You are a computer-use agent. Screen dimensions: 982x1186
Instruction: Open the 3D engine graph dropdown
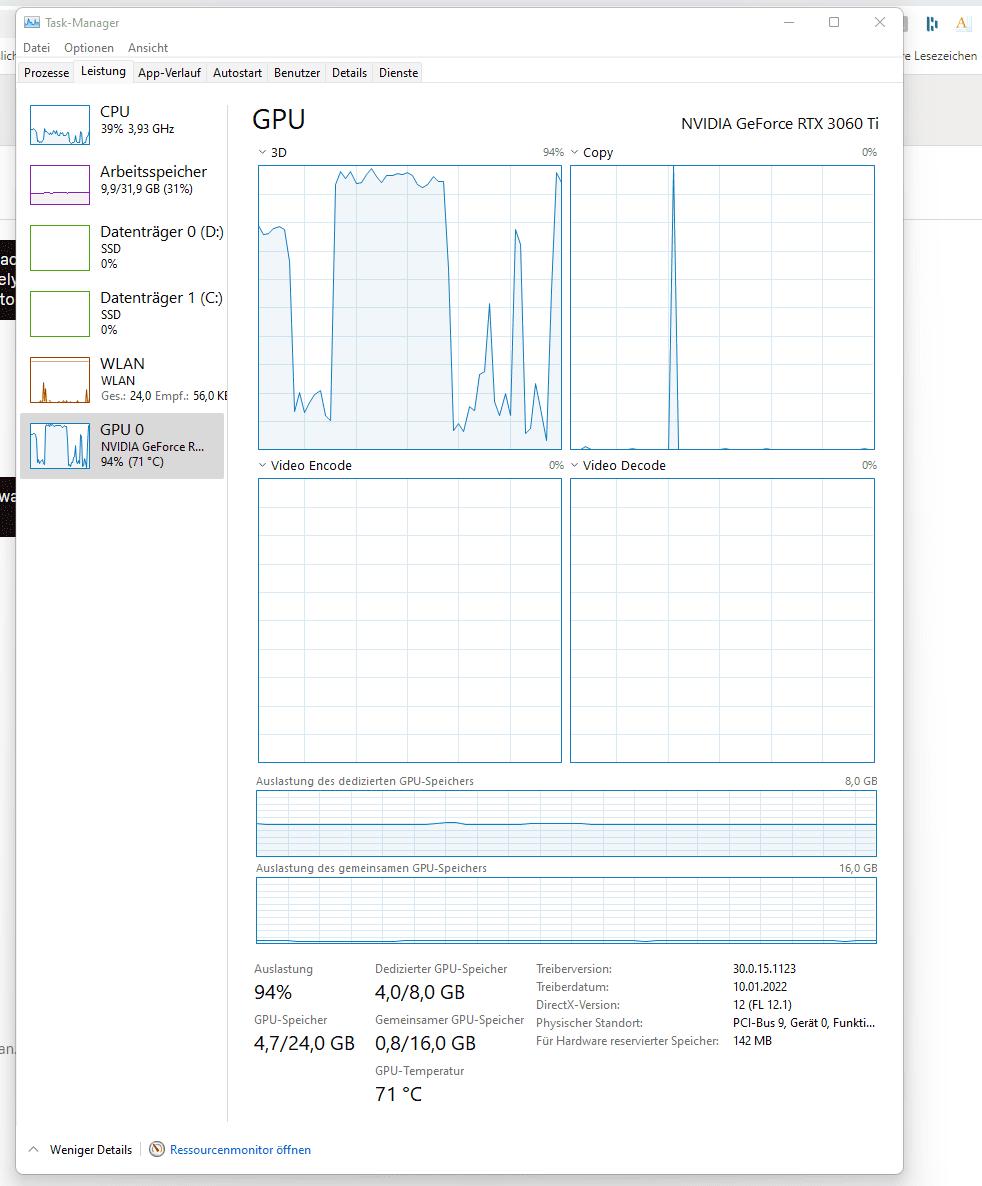(263, 152)
